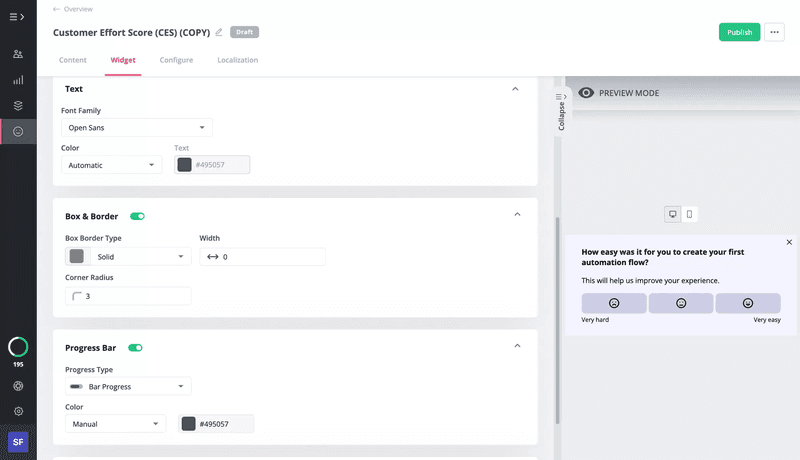Click the box border gray color swatch
The height and width of the screenshot is (460, 800).
coord(77,256)
